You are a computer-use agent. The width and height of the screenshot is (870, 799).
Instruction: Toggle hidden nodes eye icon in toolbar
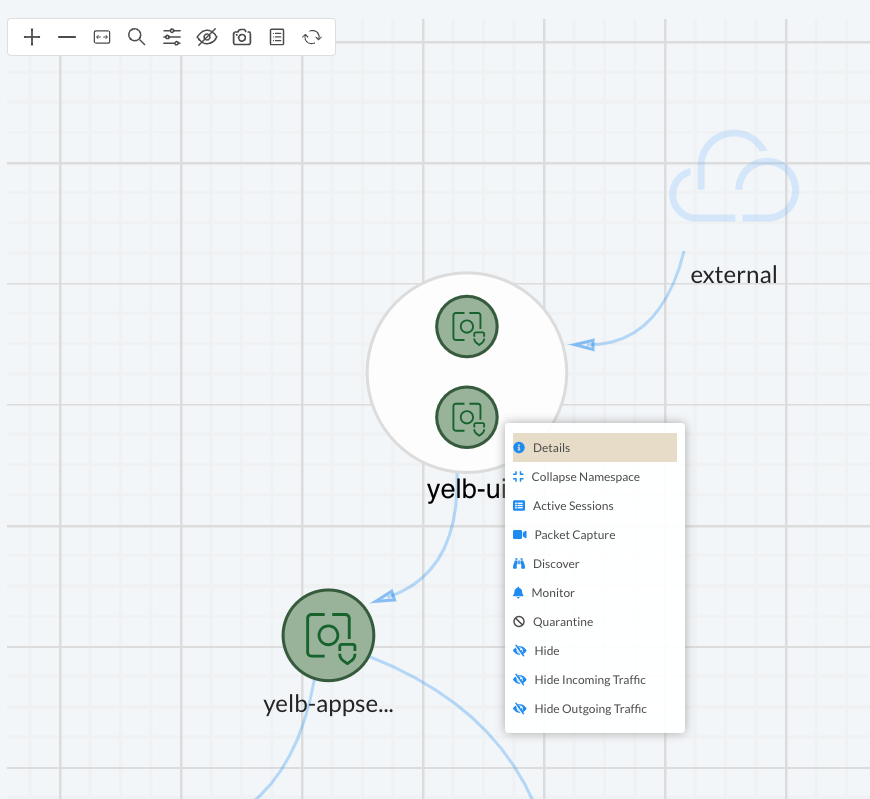[x=207, y=37]
